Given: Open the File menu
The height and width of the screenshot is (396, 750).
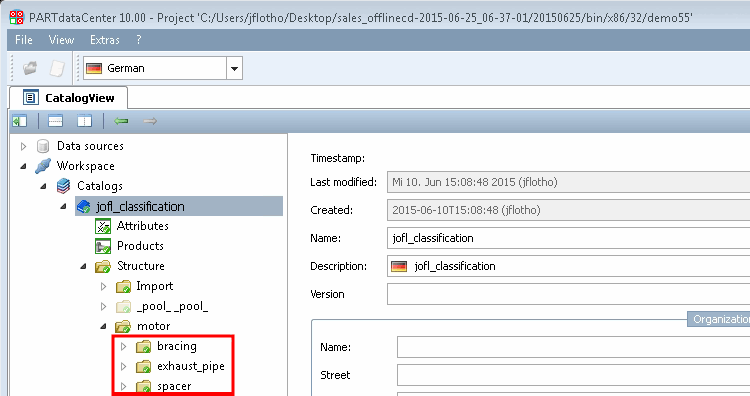Looking at the screenshot, I should pyautogui.click(x=23, y=40).
